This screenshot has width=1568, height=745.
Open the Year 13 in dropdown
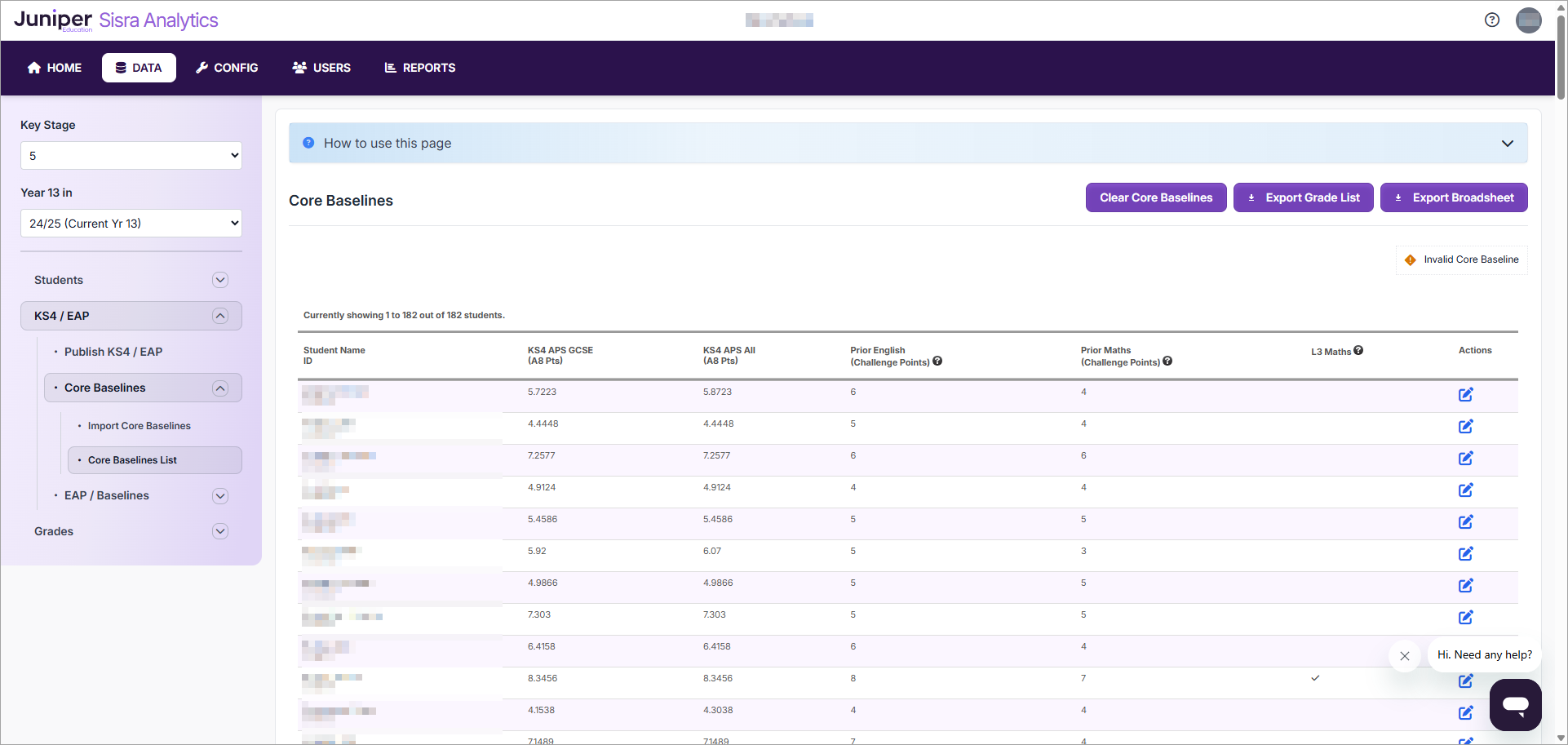point(131,224)
